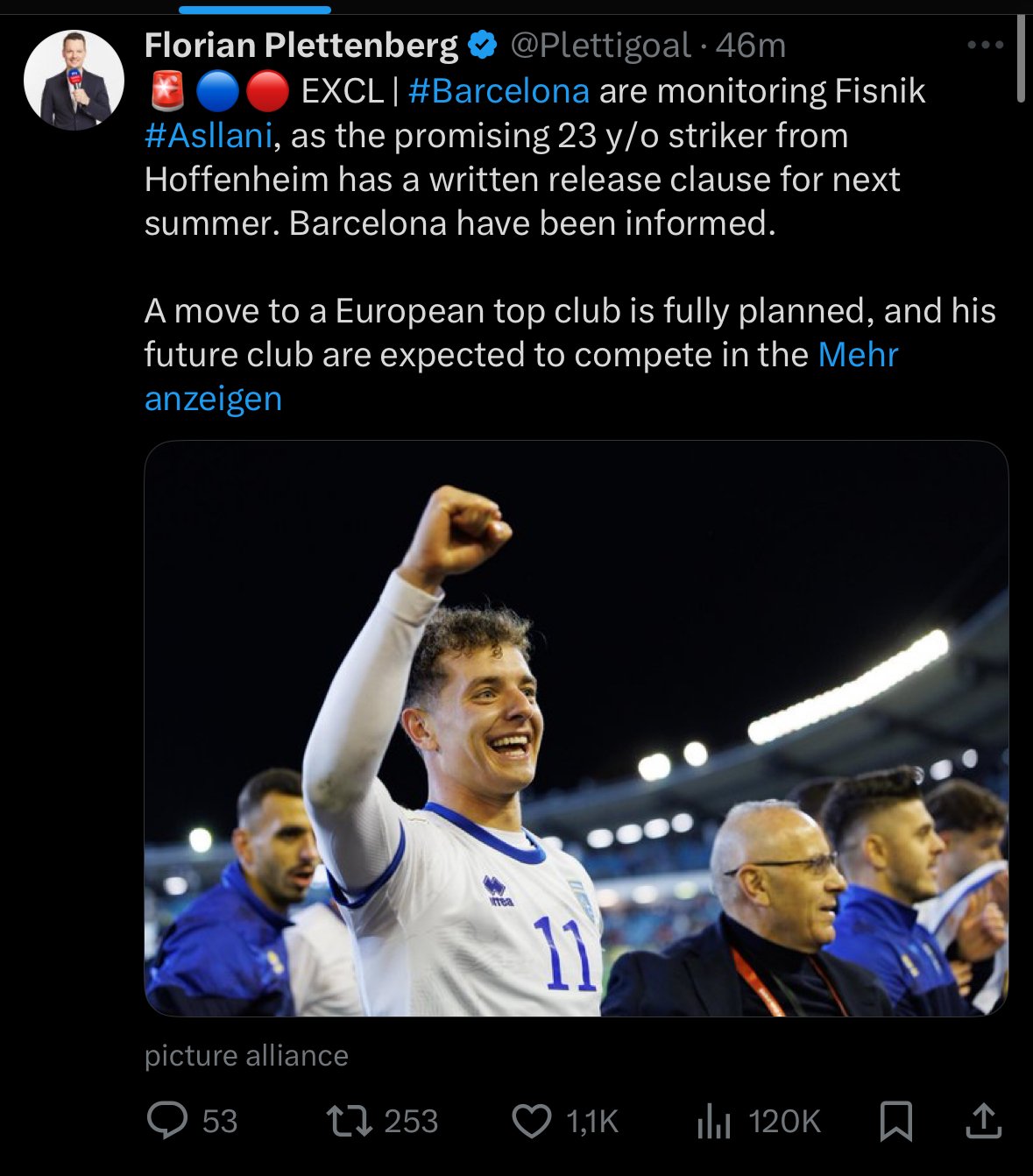
Task: Open the 46m tweet timestamp
Action: click(x=751, y=45)
